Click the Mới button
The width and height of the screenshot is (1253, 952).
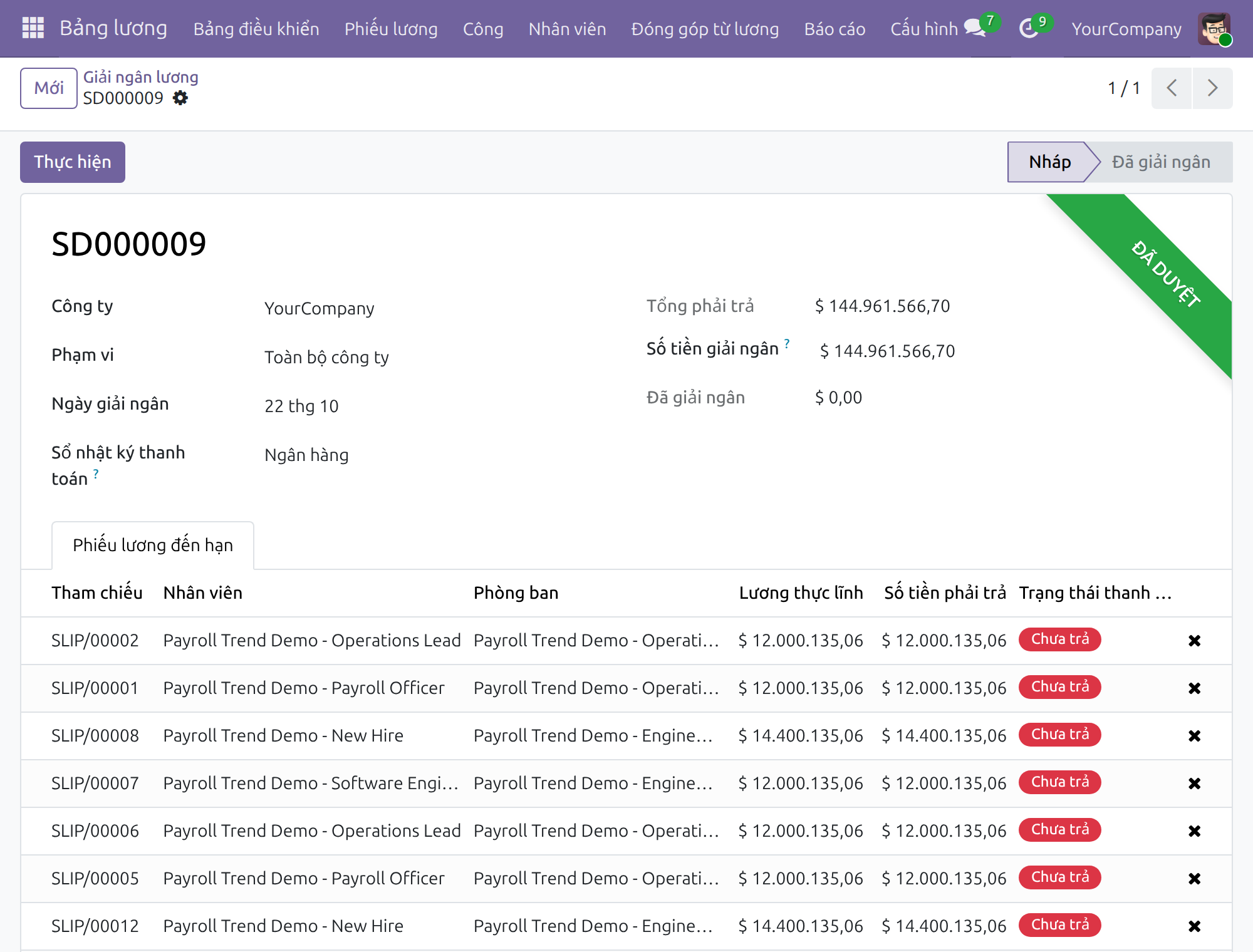coord(49,88)
